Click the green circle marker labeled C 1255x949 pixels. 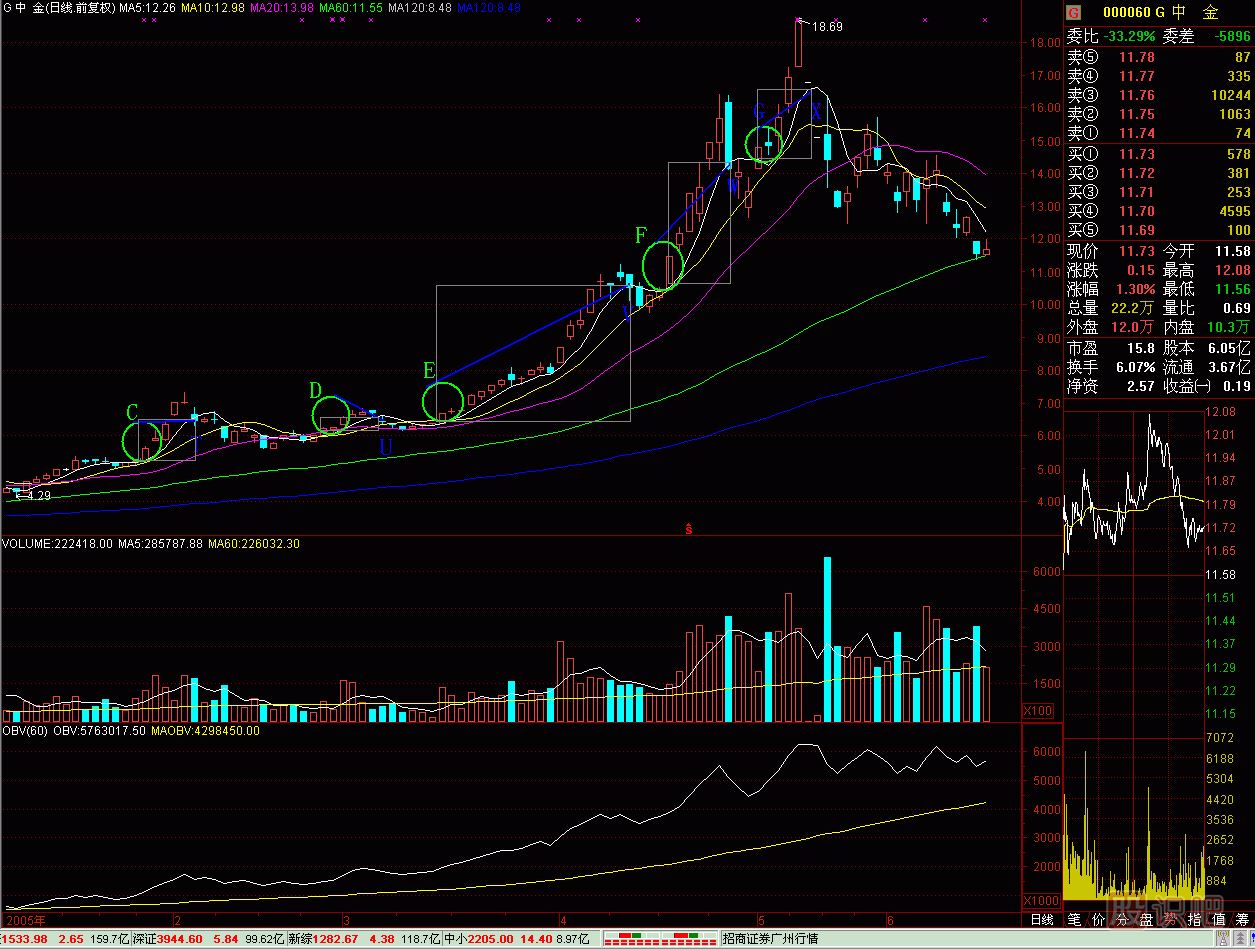[141, 440]
